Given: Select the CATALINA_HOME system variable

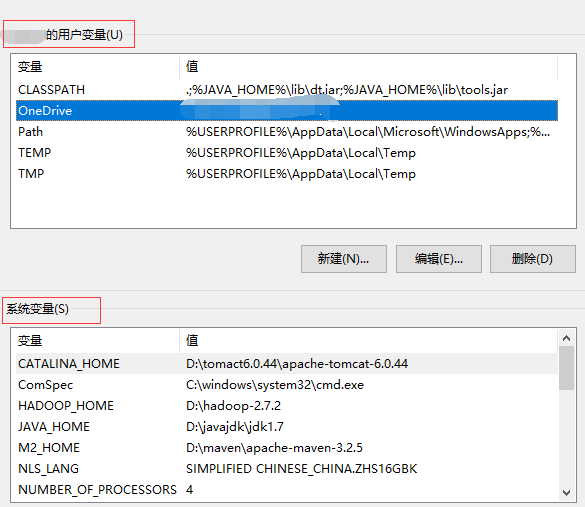Looking at the screenshot, I should point(287,364).
